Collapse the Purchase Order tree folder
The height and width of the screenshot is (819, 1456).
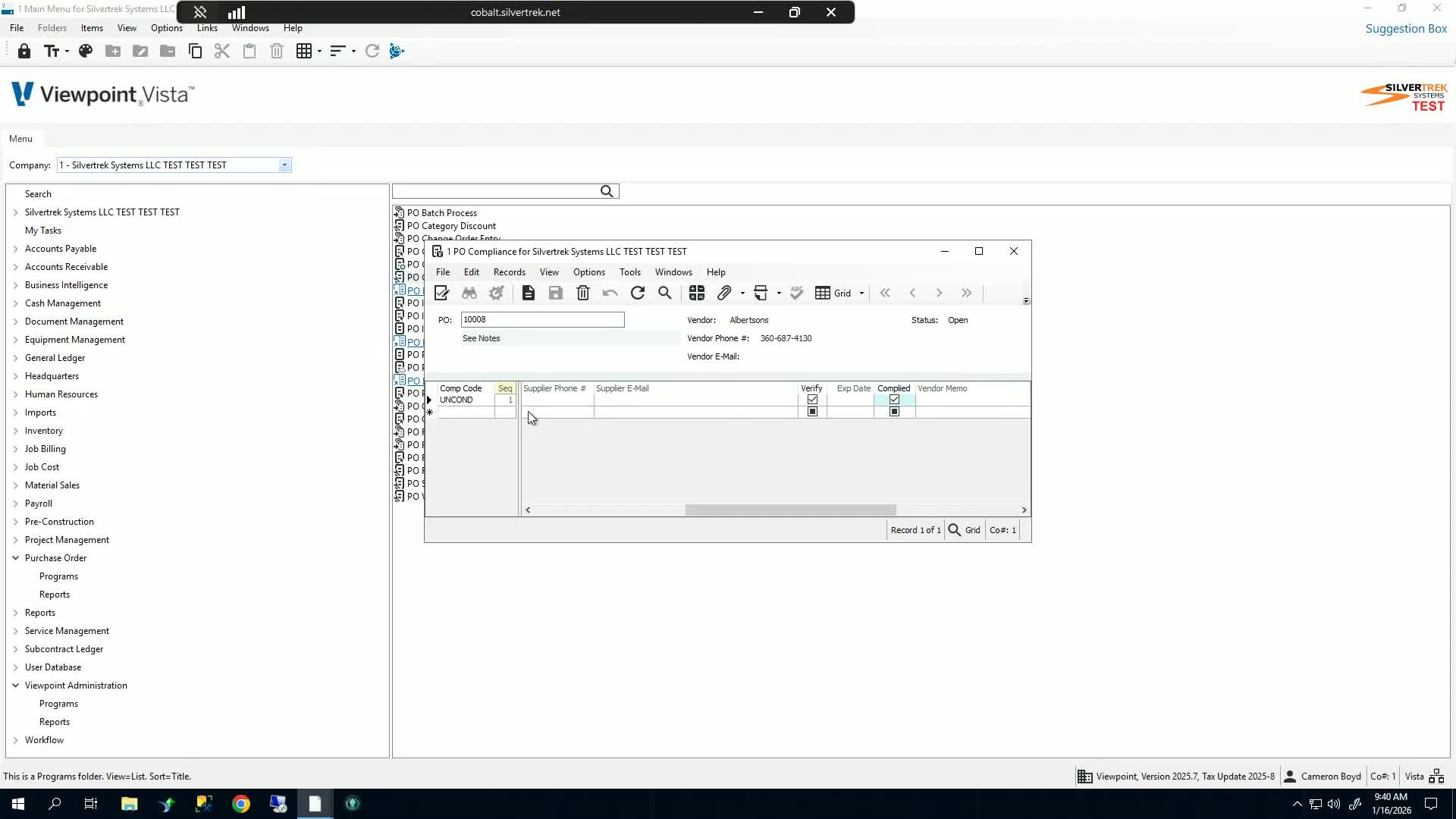point(15,558)
